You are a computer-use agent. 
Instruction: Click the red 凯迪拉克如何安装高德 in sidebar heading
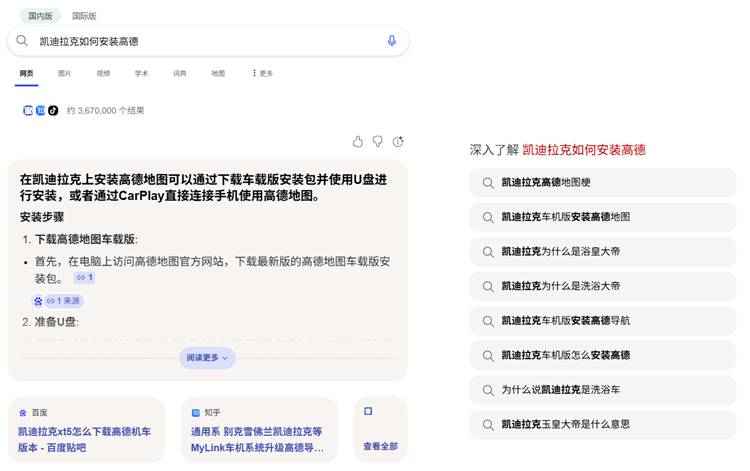584,150
